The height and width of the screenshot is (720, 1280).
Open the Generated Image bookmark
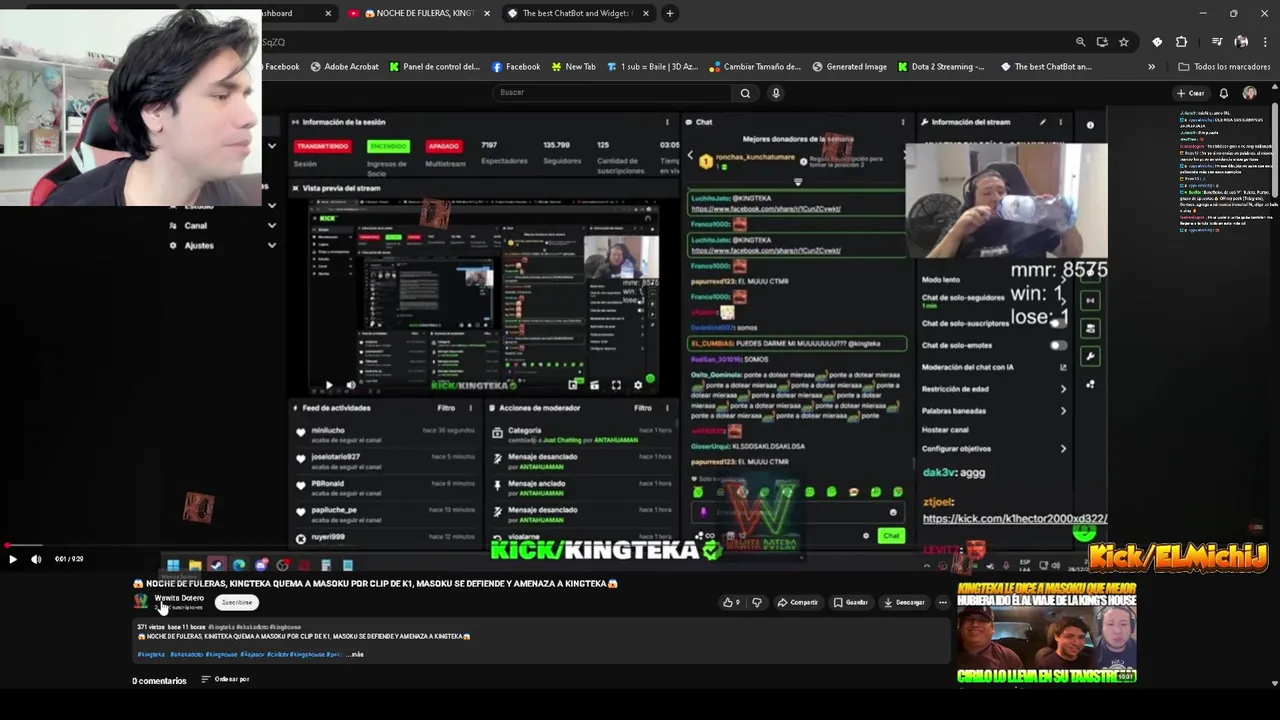849,67
